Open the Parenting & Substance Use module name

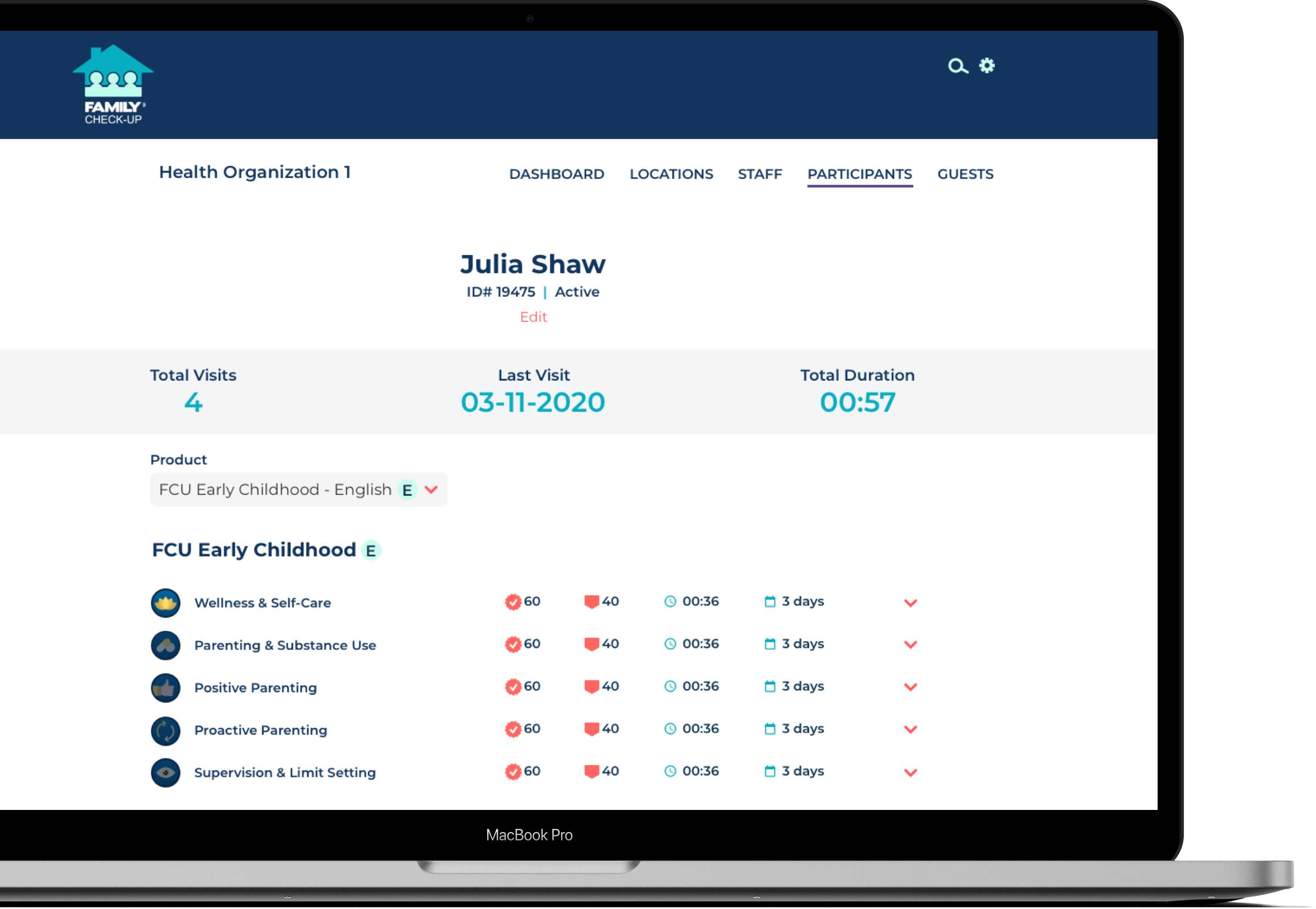coord(285,646)
